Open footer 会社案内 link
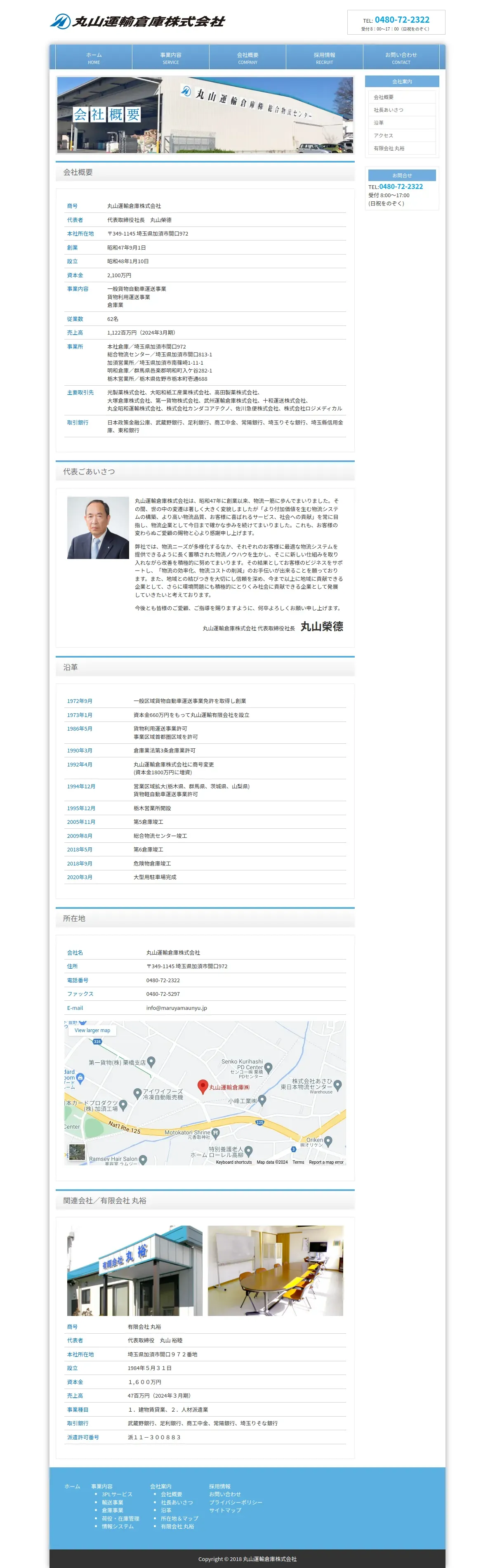 point(161,1486)
